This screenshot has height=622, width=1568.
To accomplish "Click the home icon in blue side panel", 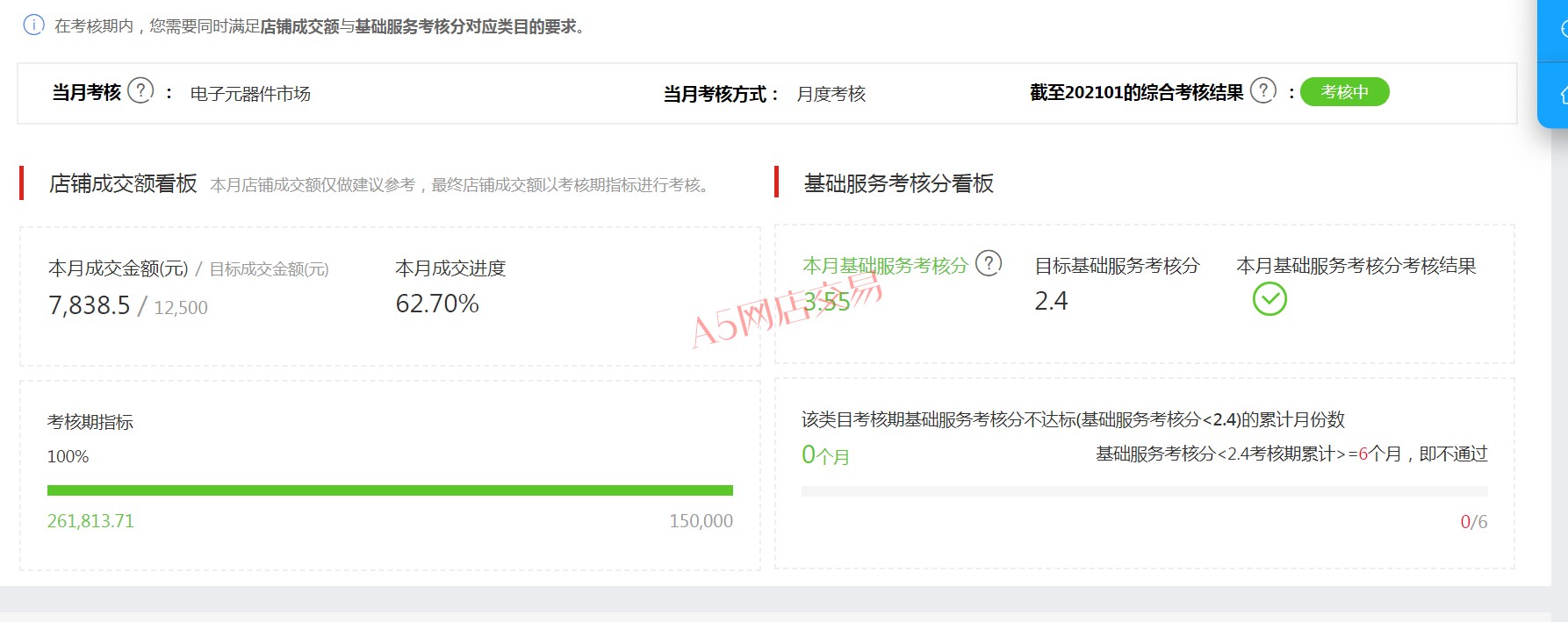I will pos(1562,95).
